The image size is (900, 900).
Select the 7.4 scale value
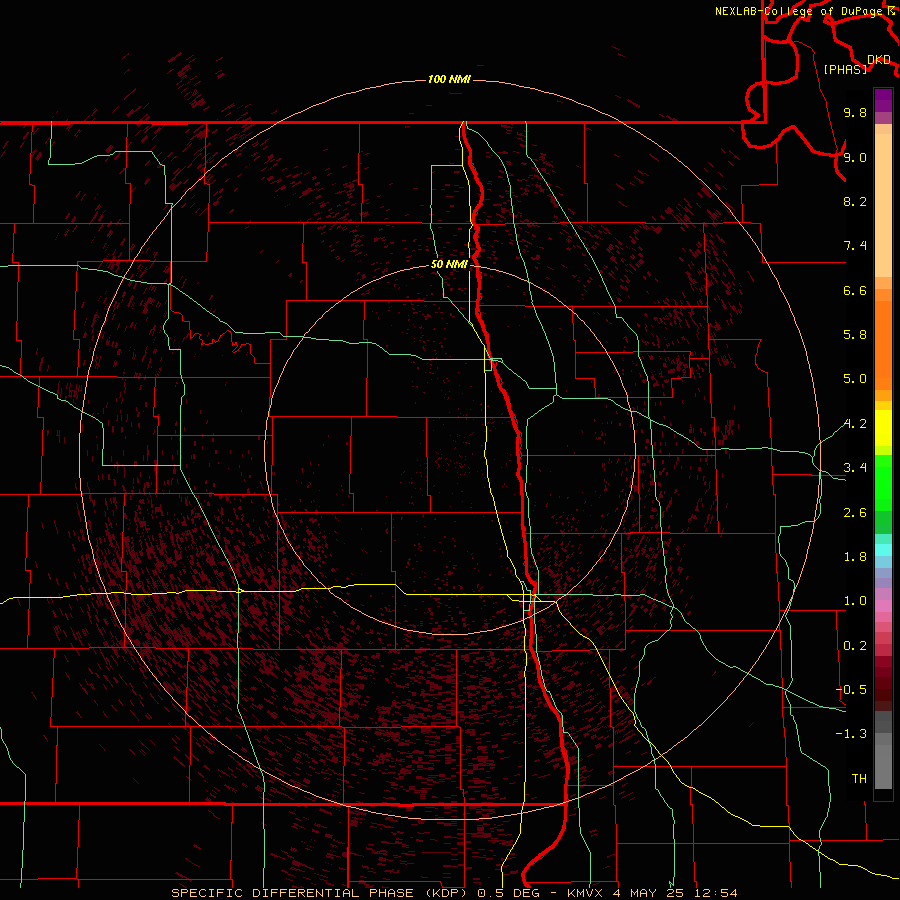point(855,246)
